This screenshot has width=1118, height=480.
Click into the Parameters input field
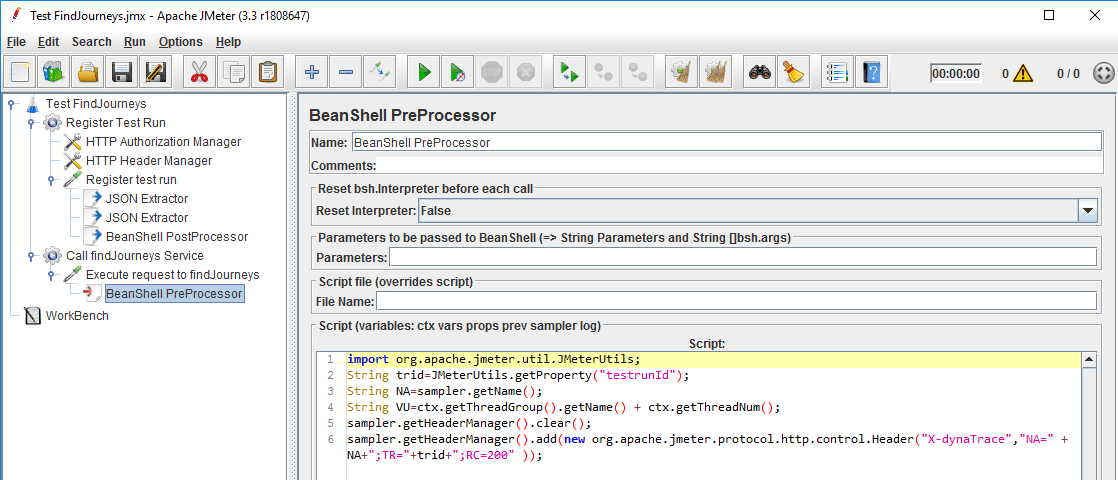[x=742, y=257]
